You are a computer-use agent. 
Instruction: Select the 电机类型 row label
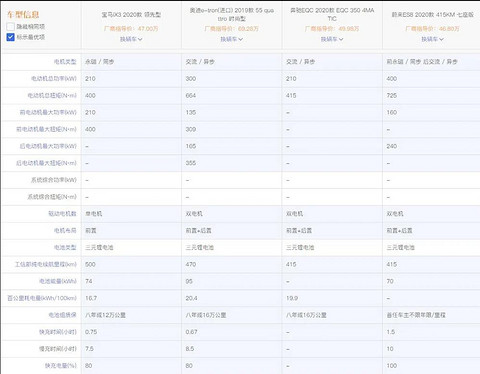pos(65,62)
